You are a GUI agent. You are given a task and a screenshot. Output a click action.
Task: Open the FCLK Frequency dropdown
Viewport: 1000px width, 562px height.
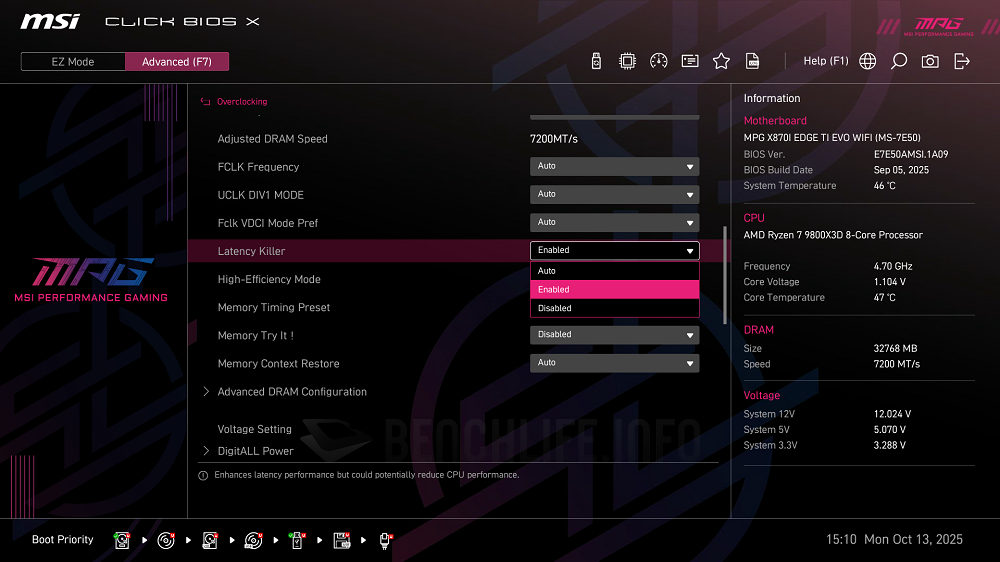click(x=614, y=167)
